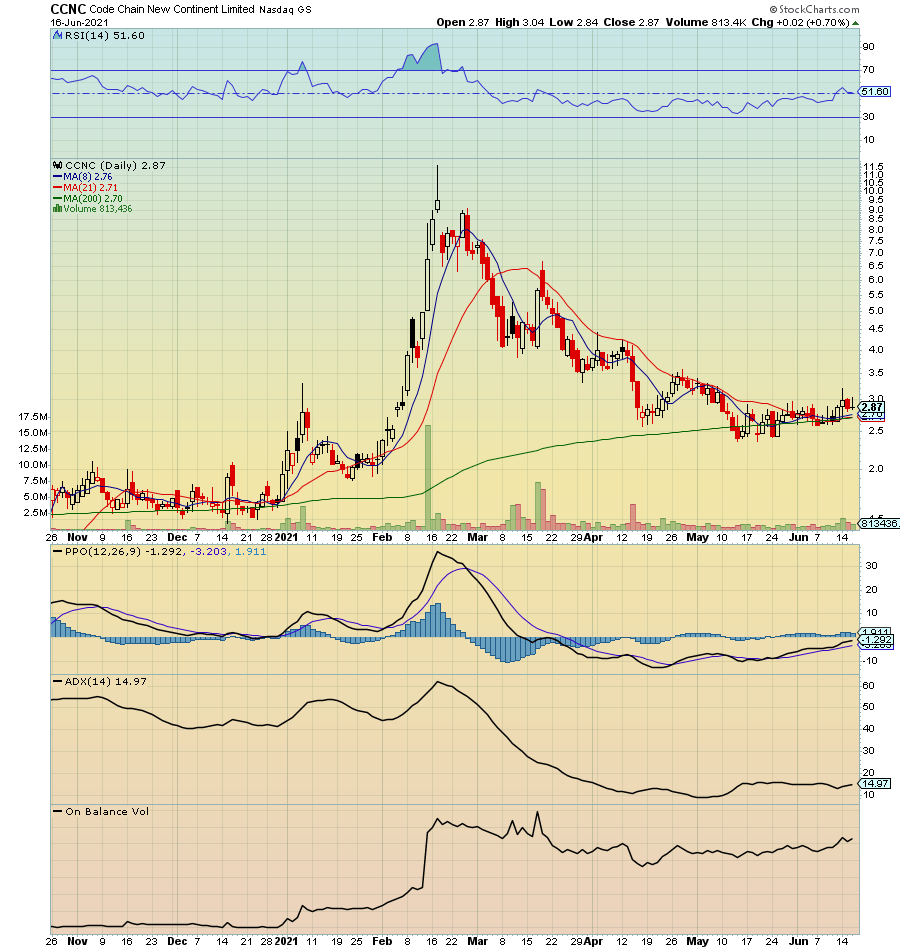Image resolution: width=900 pixels, height=950 pixels.
Task: Click the 60 level label on the ADX axis
Action: click(868, 686)
